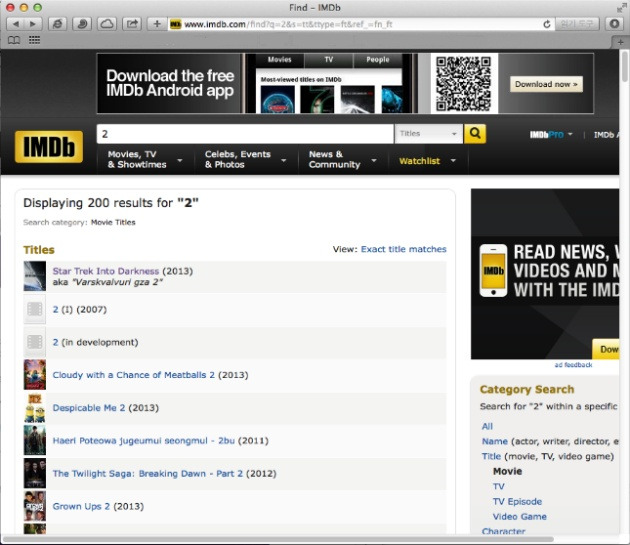630x545 pixels.
Task: Select TV tab in banner ad
Action: pyautogui.click(x=329, y=60)
